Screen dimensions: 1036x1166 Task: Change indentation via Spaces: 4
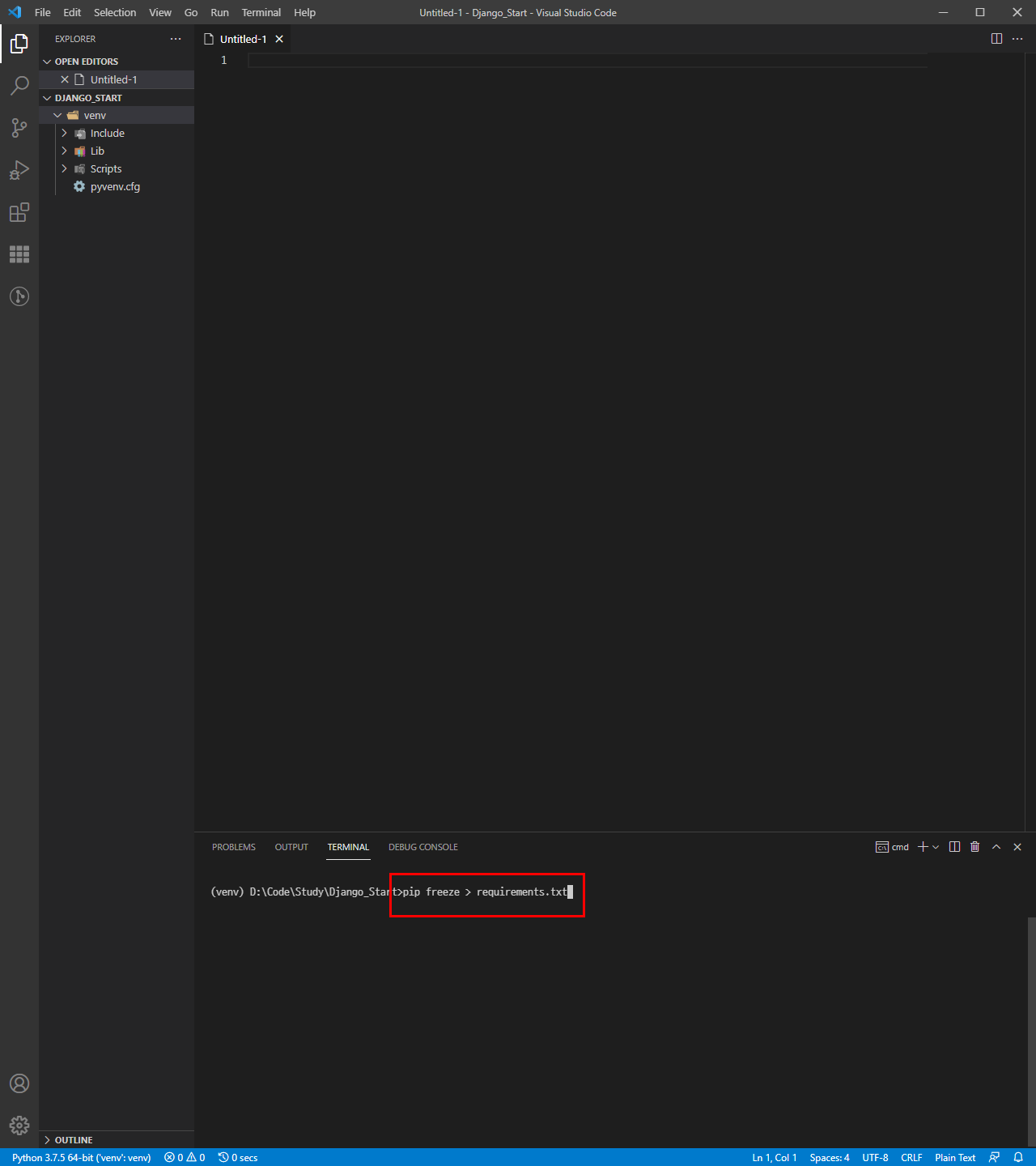(830, 1157)
